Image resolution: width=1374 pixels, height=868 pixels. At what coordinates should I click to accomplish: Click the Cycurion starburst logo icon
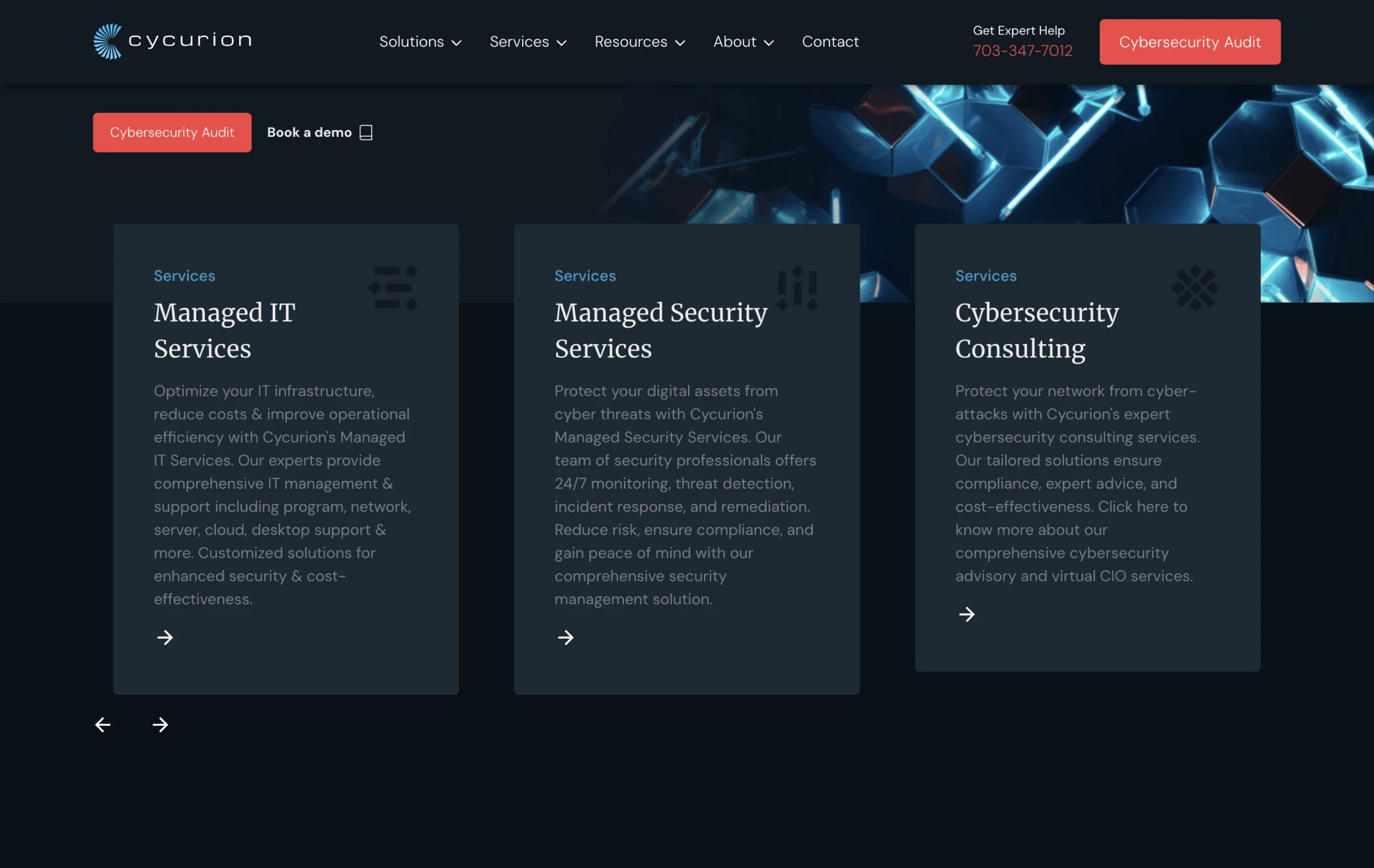(x=108, y=42)
